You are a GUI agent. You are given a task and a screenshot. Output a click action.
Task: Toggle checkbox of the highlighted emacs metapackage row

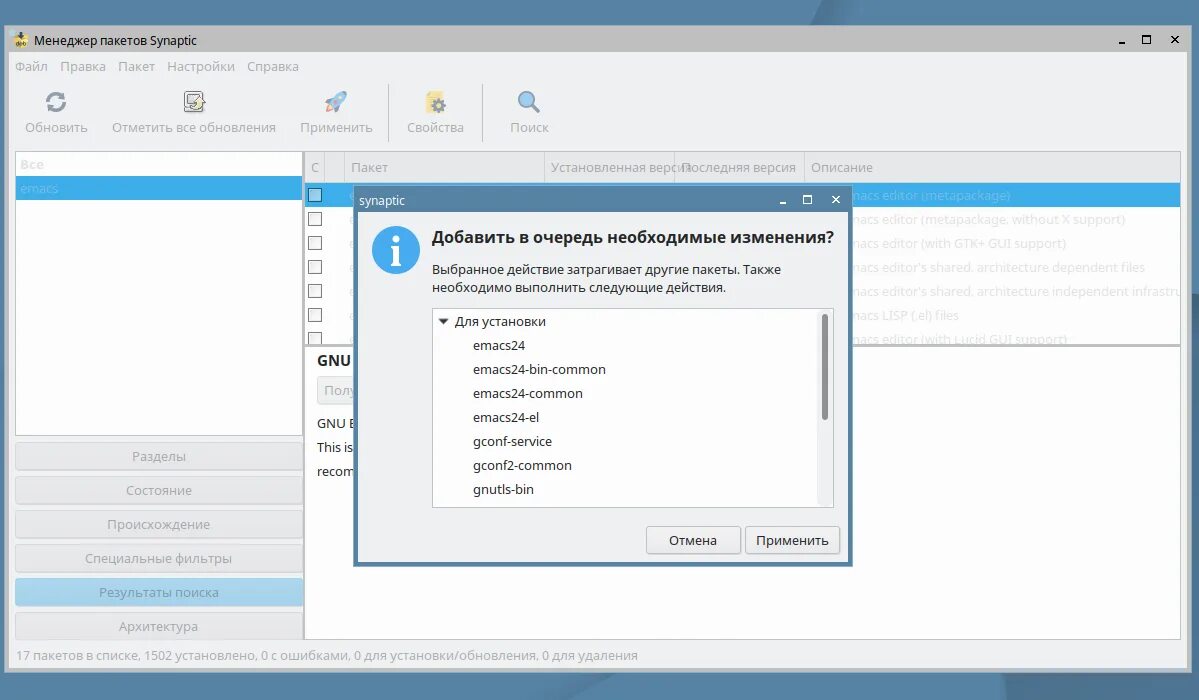click(315, 195)
